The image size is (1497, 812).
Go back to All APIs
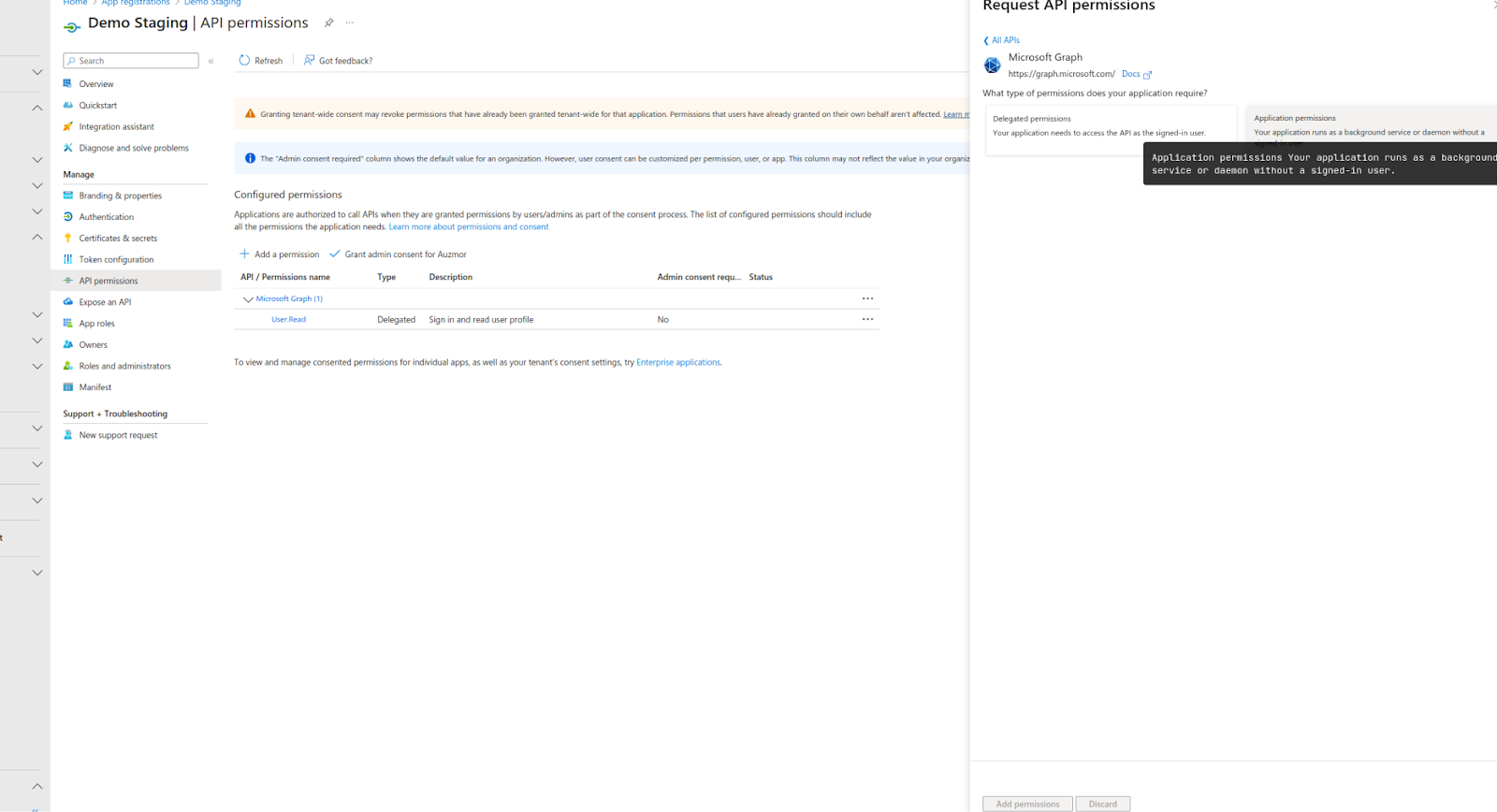(x=1002, y=40)
